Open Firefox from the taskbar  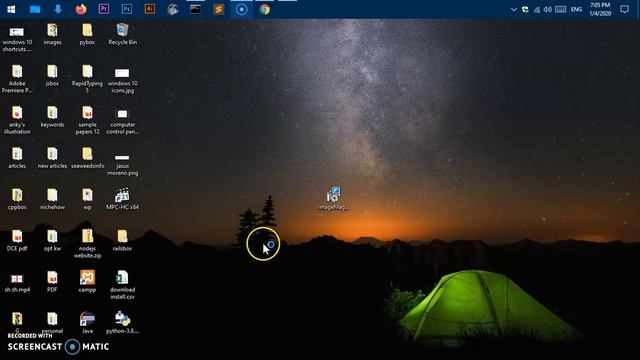coord(81,9)
